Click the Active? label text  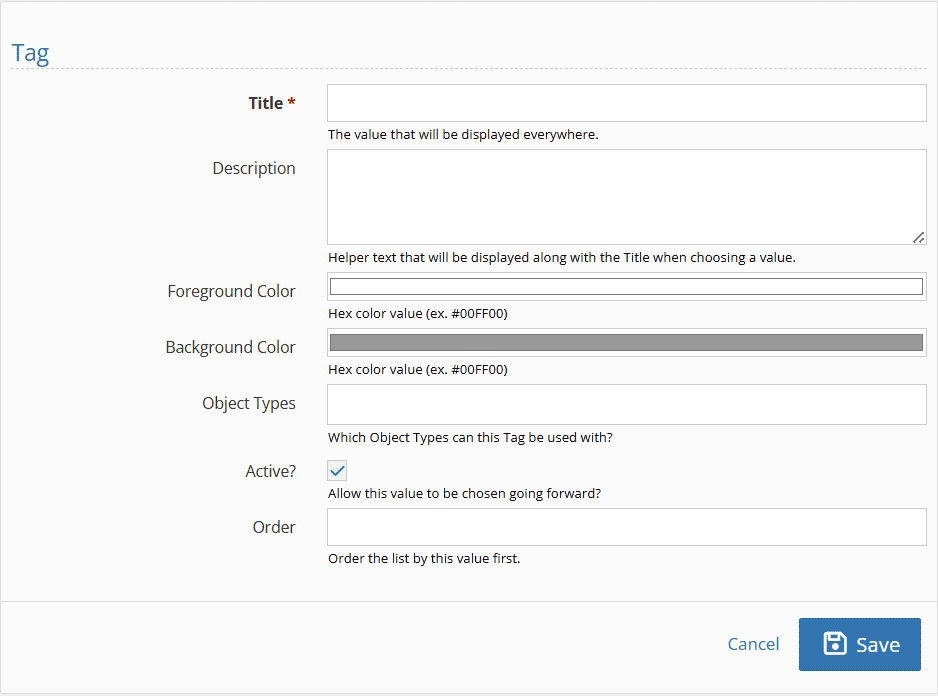[270, 471]
